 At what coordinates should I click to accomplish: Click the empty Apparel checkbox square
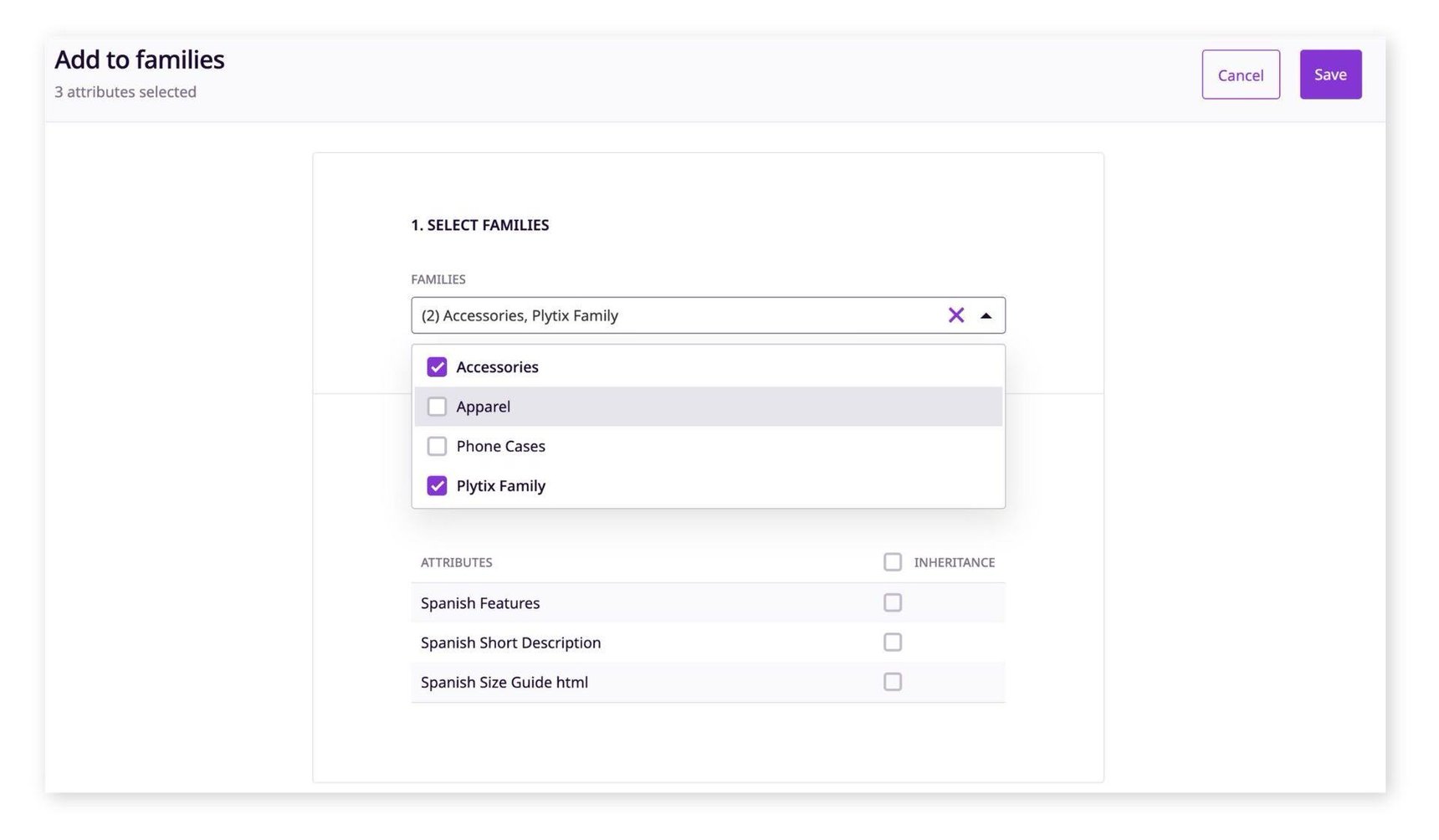point(437,406)
